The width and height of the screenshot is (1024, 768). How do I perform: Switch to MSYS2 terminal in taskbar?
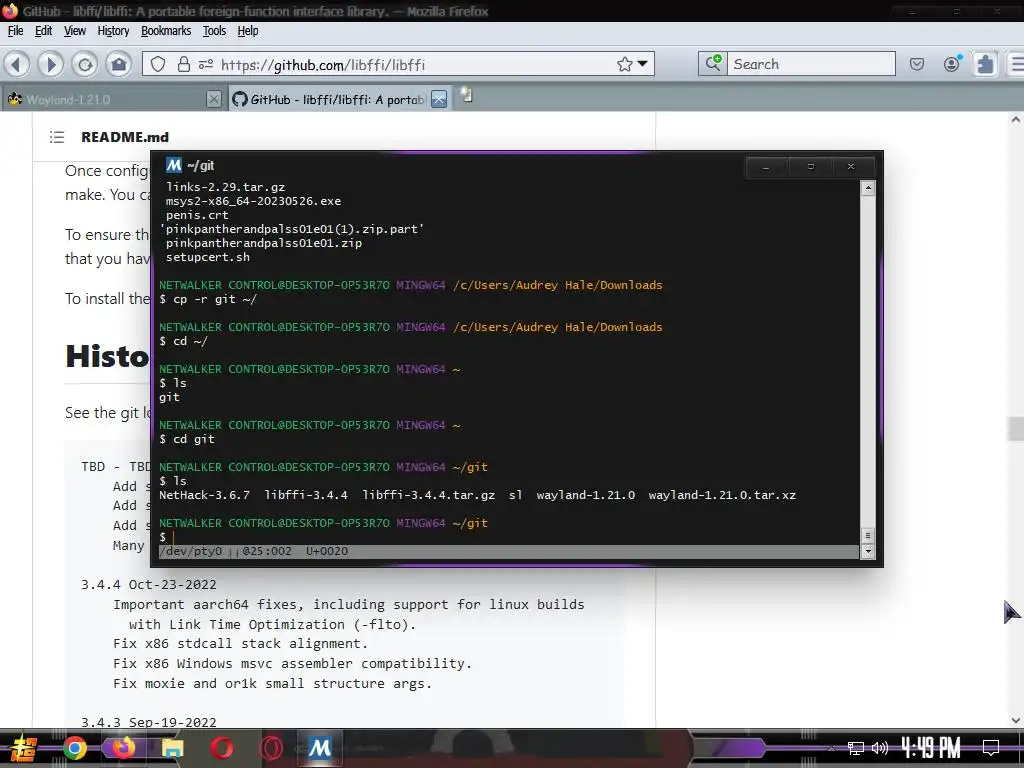point(319,748)
